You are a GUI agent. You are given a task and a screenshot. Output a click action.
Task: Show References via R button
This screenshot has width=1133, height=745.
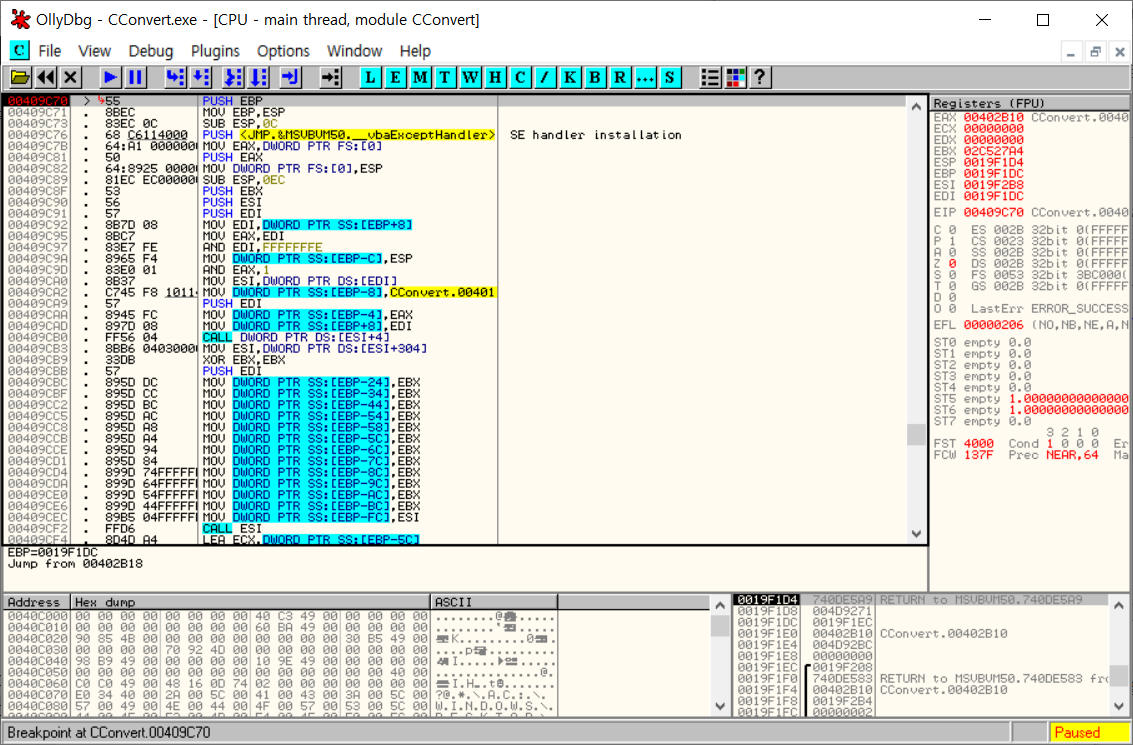point(620,77)
